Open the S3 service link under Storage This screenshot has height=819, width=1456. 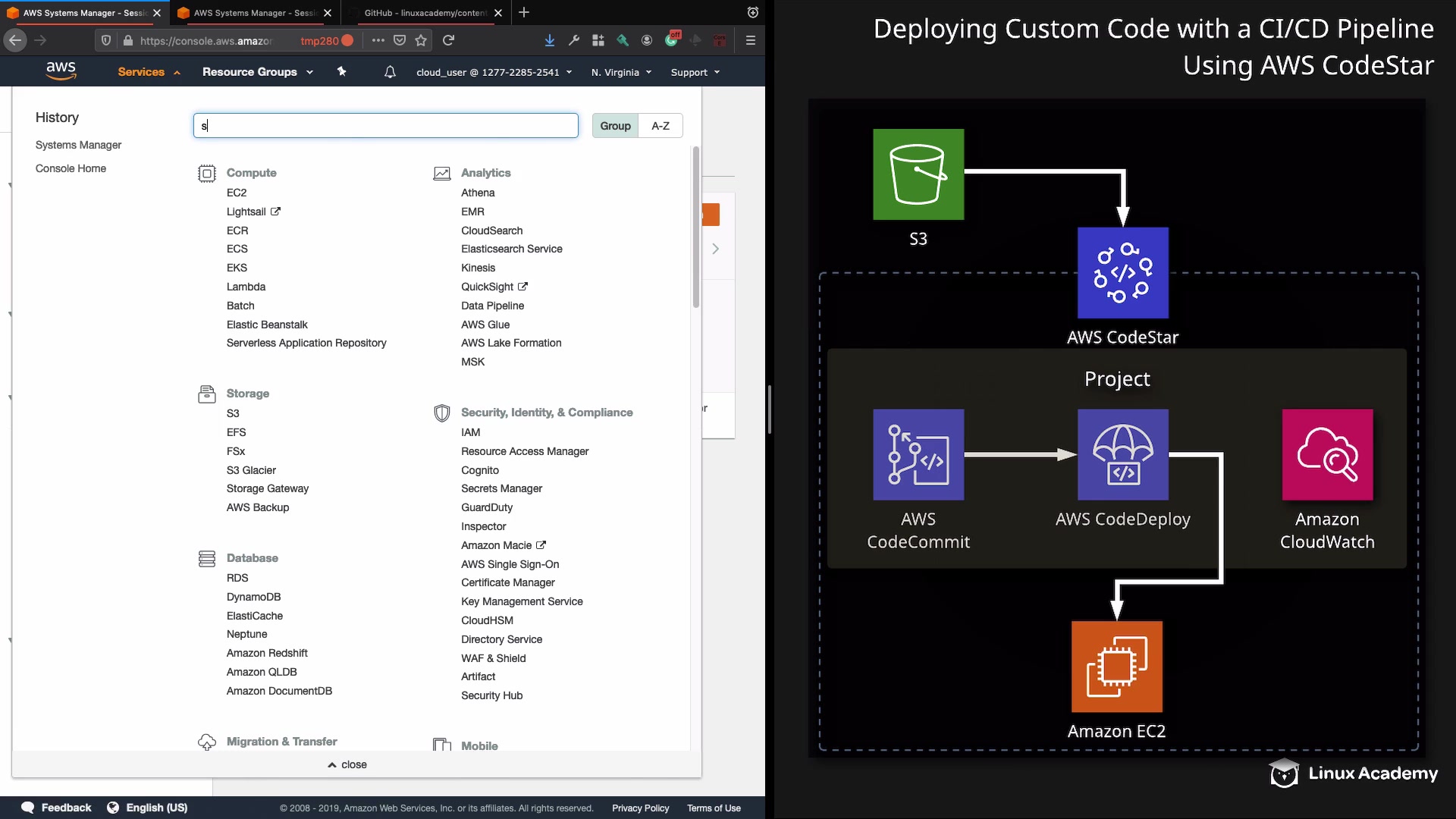(x=233, y=413)
